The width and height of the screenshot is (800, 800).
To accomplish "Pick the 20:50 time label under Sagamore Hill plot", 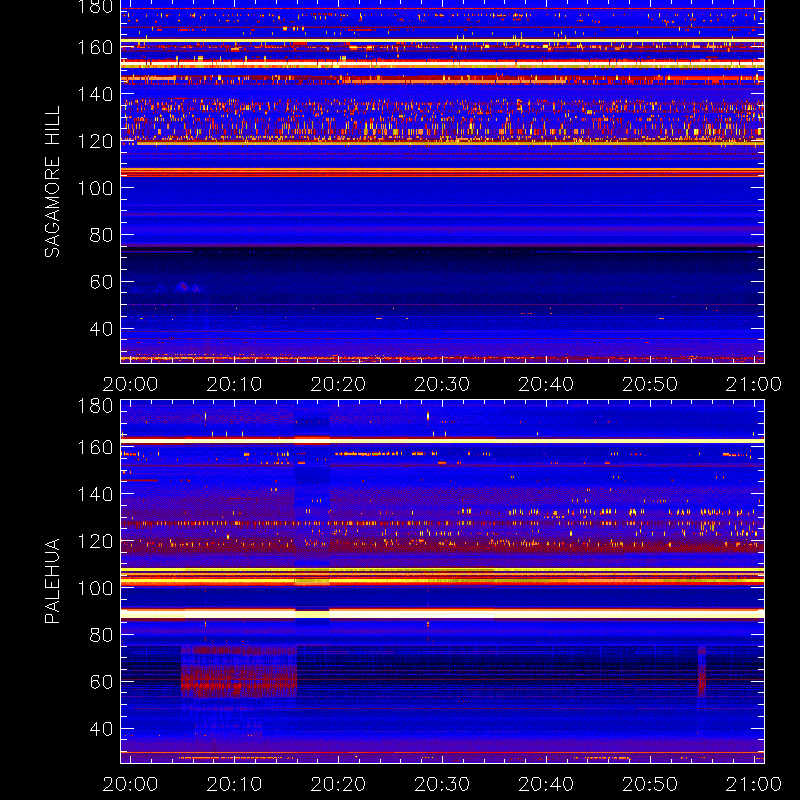I will pyautogui.click(x=650, y=384).
